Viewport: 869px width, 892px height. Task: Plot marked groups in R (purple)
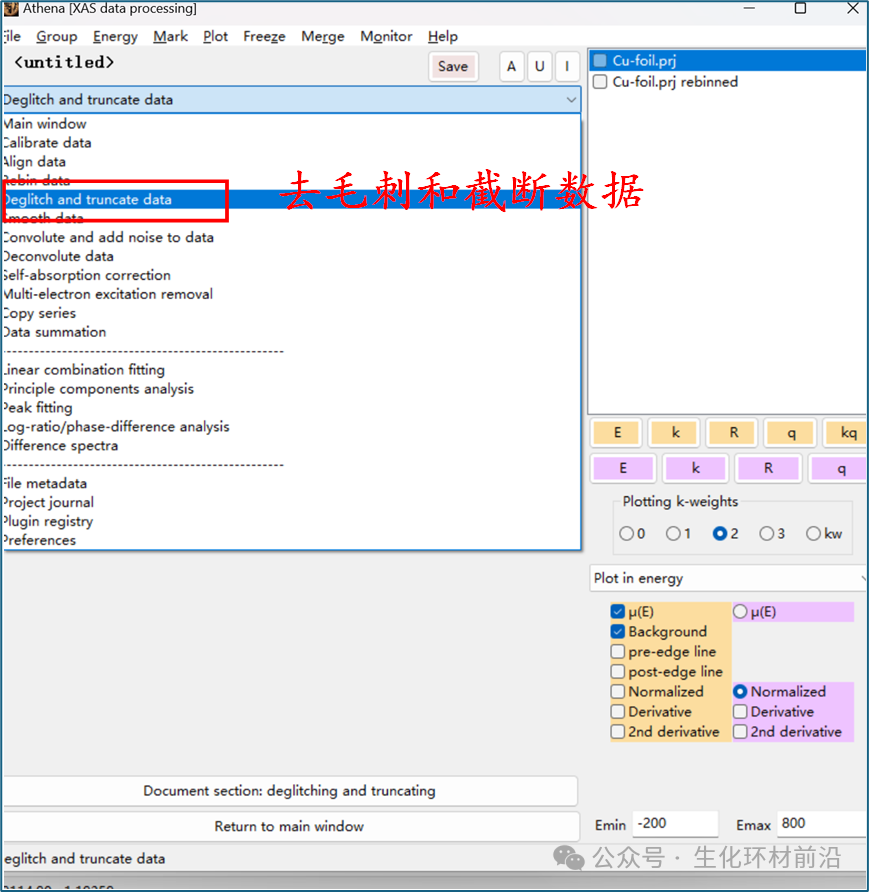click(768, 468)
